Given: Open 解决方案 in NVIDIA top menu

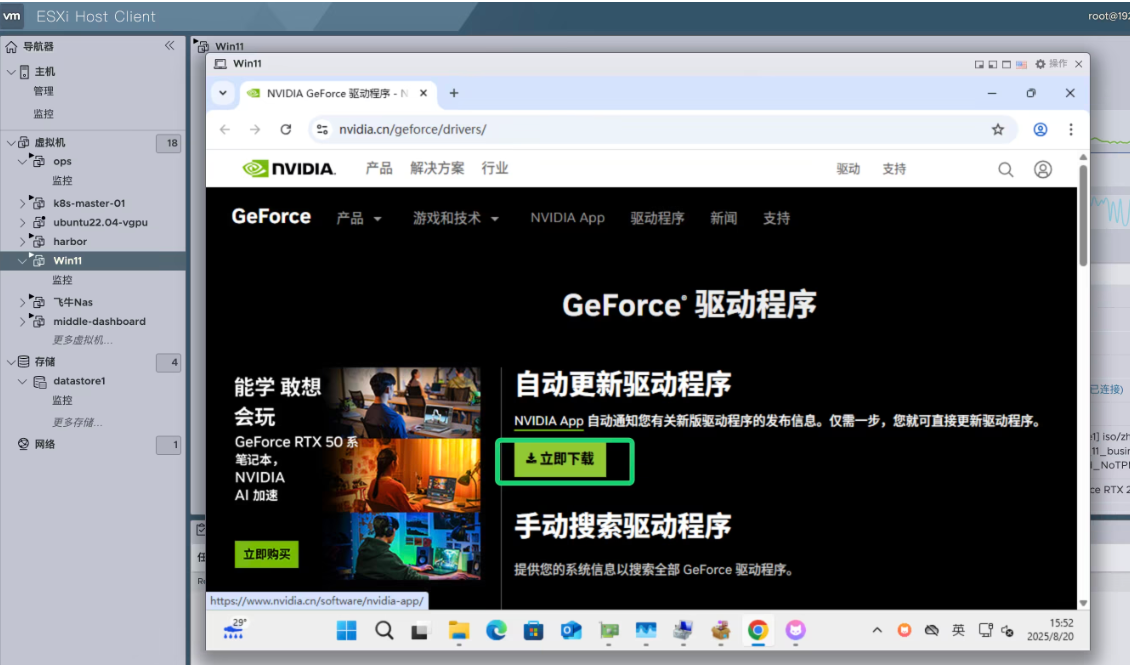Looking at the screenshot, I should tap(437, 169).
